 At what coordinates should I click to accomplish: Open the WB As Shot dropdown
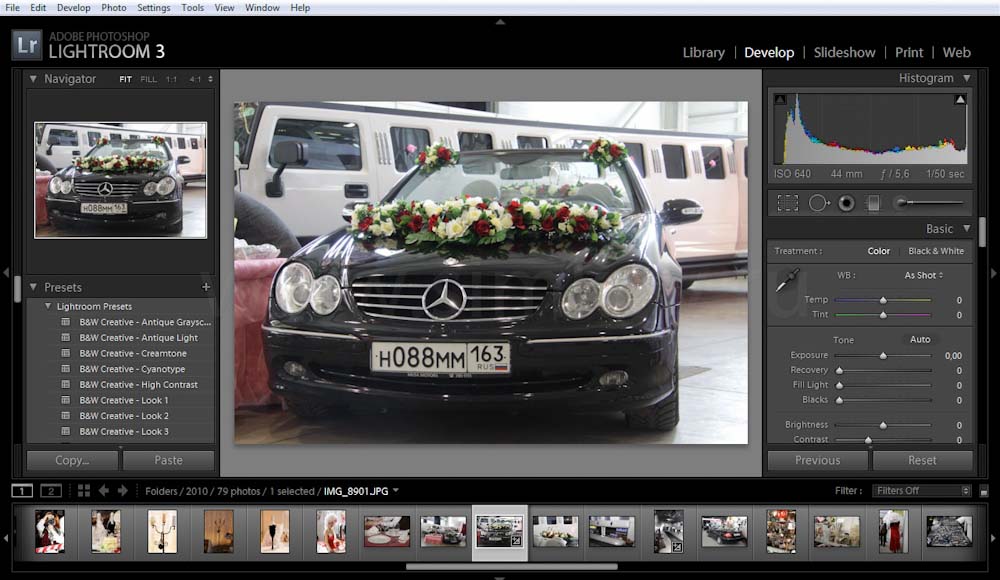click(923, 276)
